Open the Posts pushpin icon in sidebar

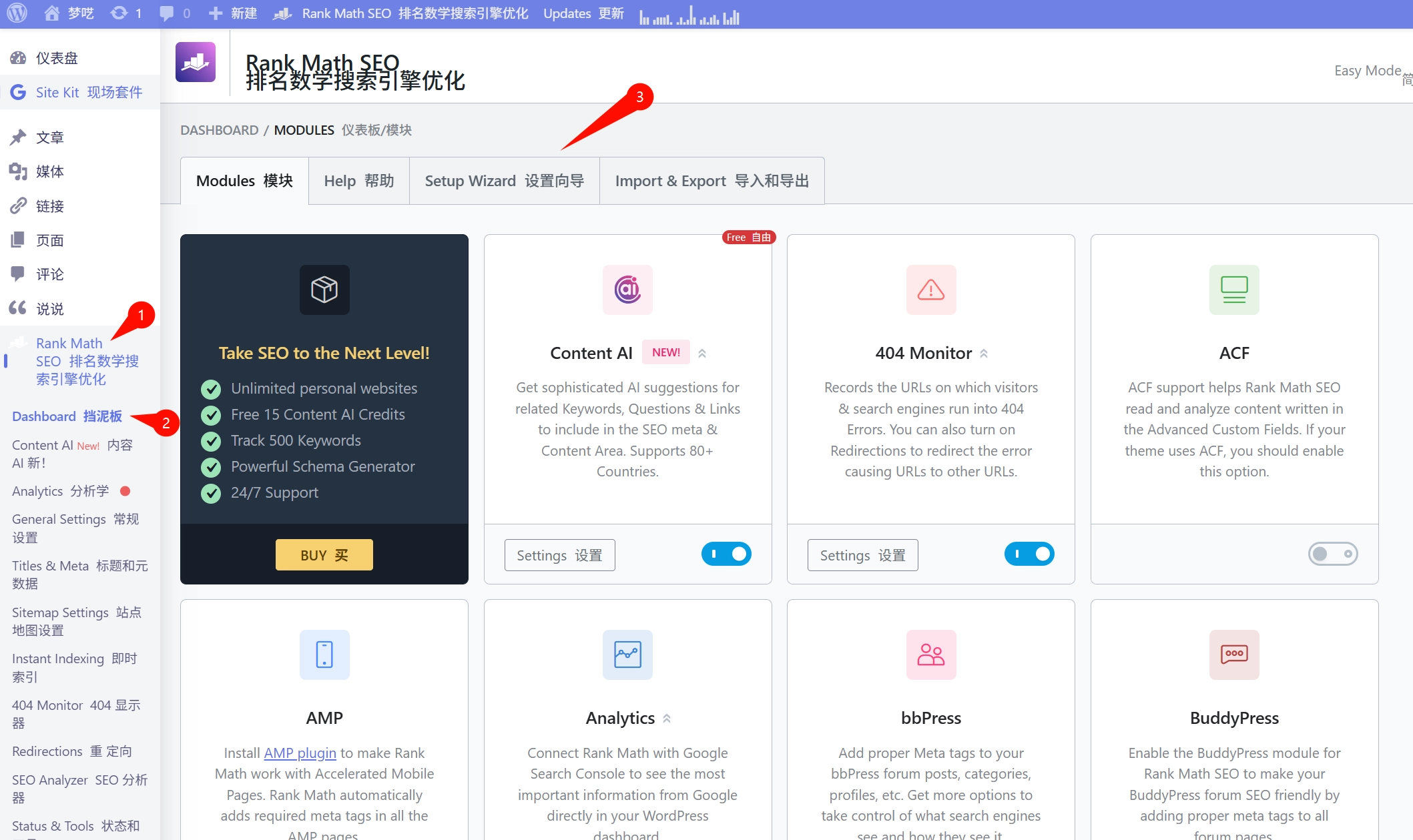(x=18, y=137)
